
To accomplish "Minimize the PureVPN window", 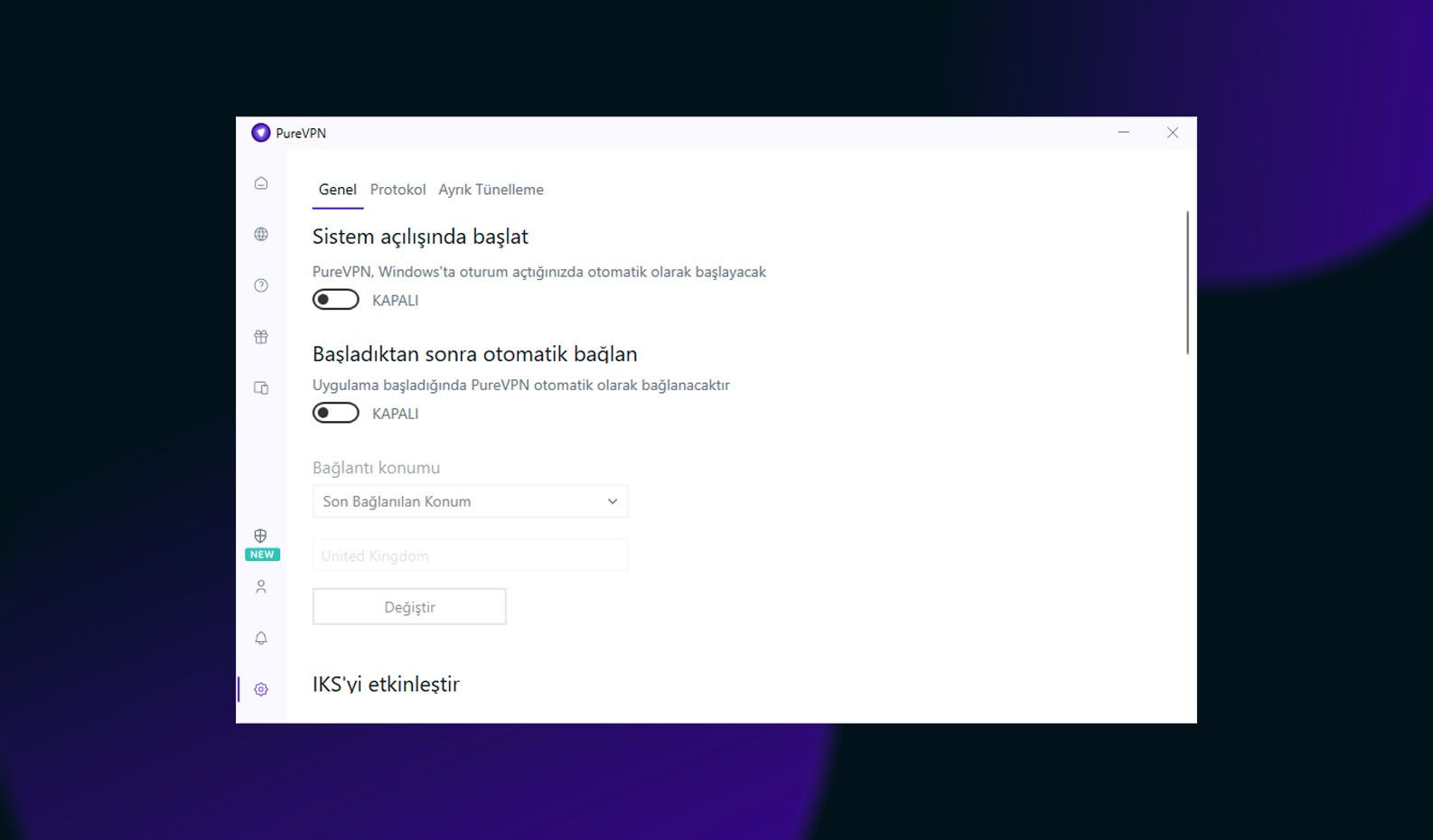I will pyautogui.click(x=1124, y=133).
